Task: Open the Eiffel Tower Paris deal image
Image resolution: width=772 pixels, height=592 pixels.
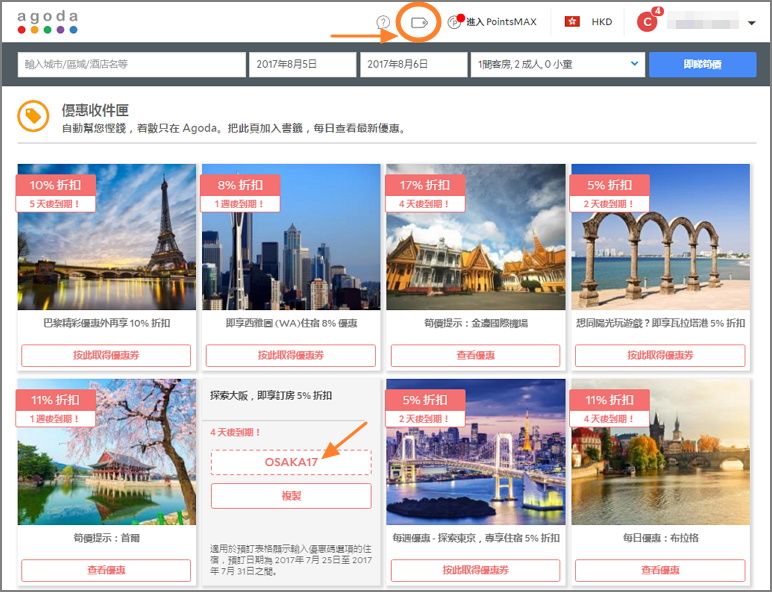Action: (106, 237)
